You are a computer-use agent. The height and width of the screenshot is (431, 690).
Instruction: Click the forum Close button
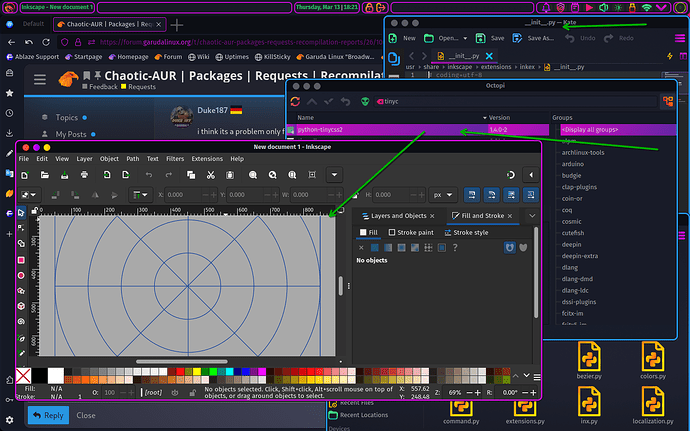point(86,415)
